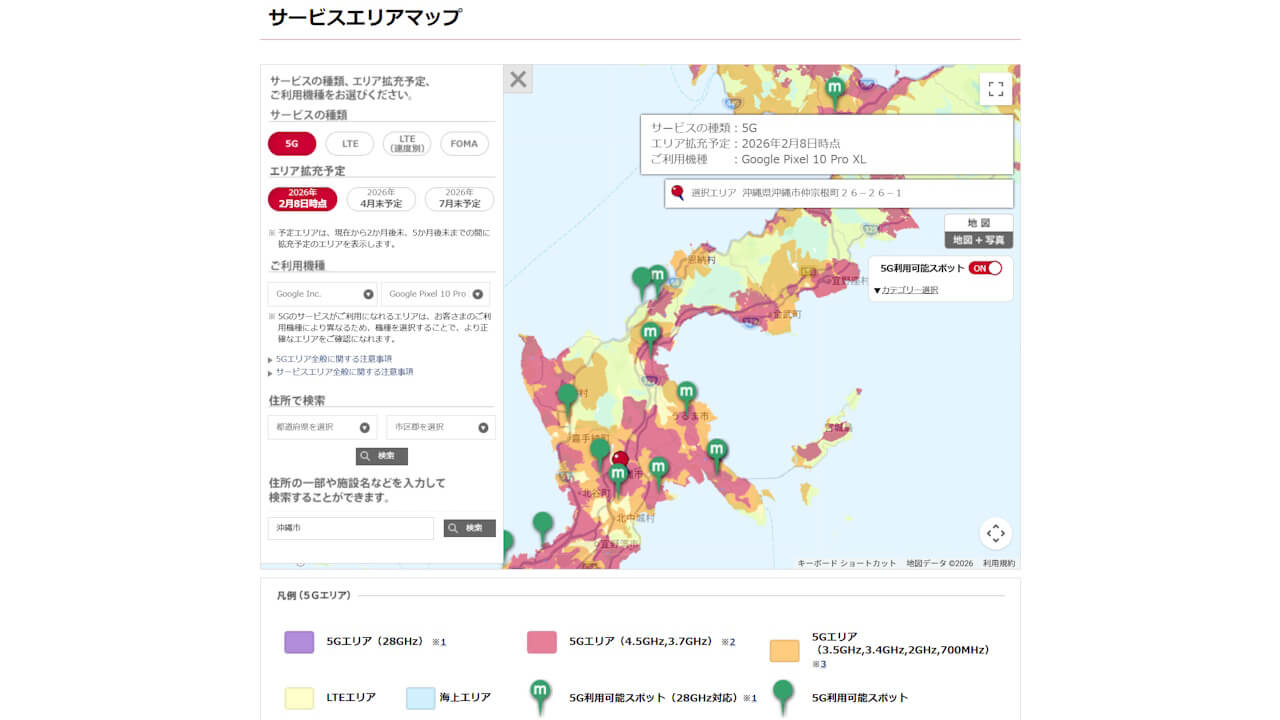Close the map info panel via the X icon
Image resolution: width=1280 pixels, height=720 pixels.
(517, 79)
